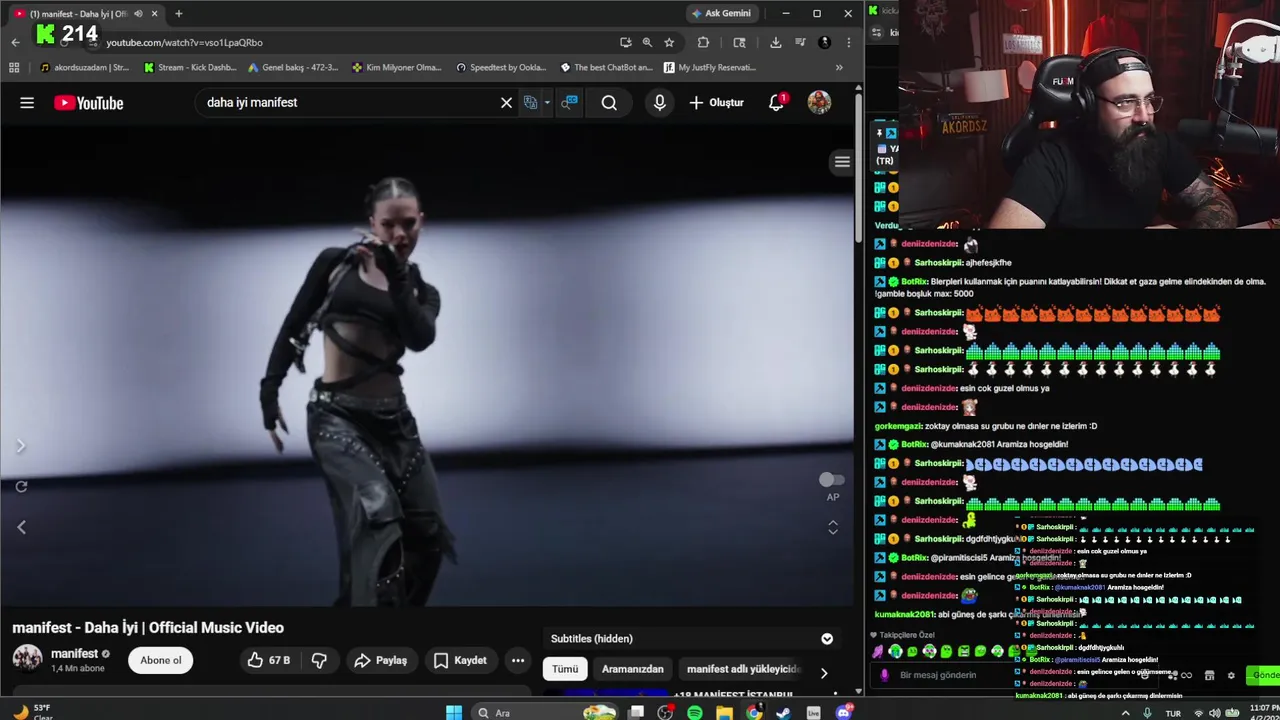Open the apps grid in bookmarks bar
The width and height of the screenshot is (1280, 720).
pyautogui.click(x=14, y=67)
